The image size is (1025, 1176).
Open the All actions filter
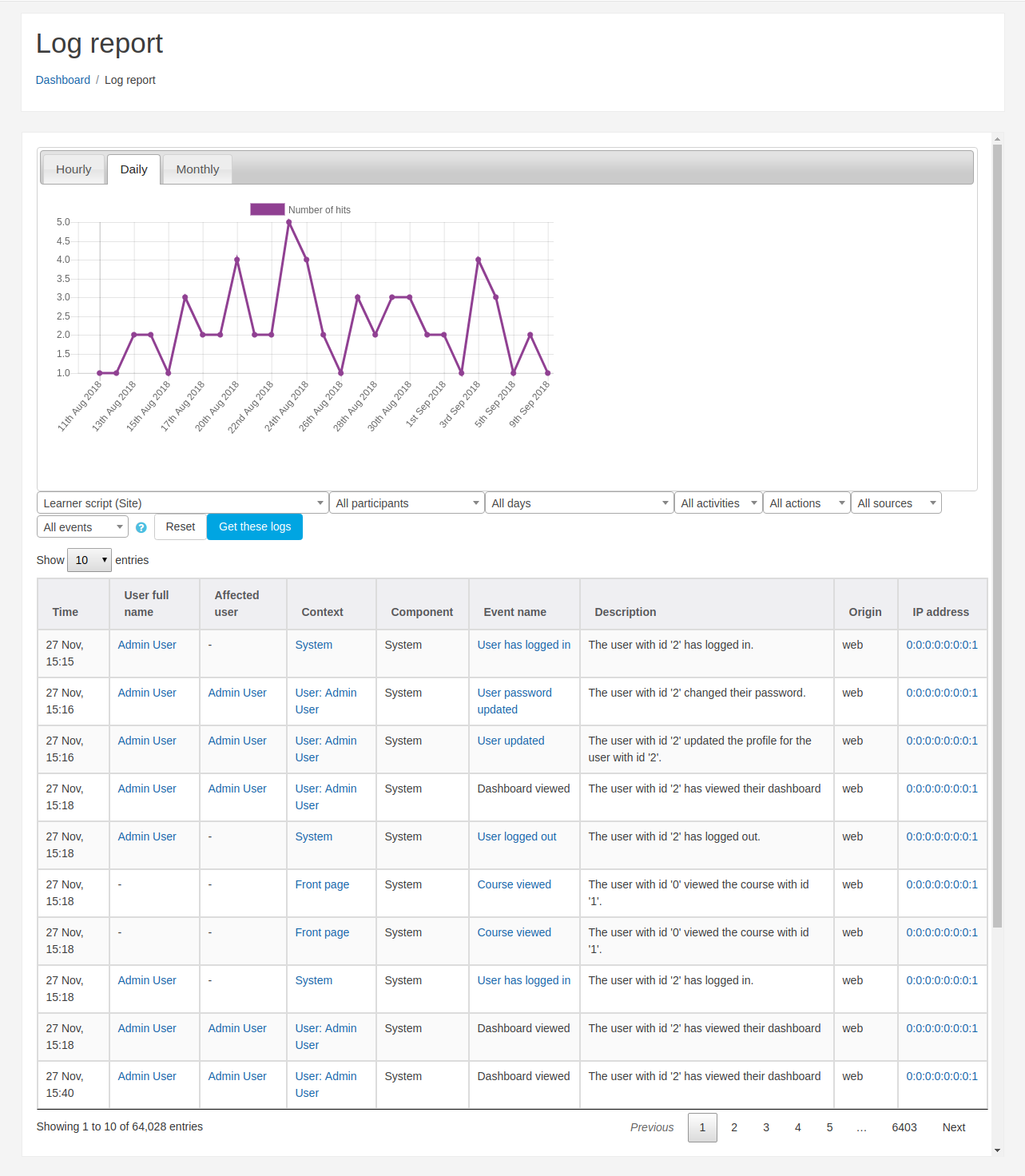[806, 503]
